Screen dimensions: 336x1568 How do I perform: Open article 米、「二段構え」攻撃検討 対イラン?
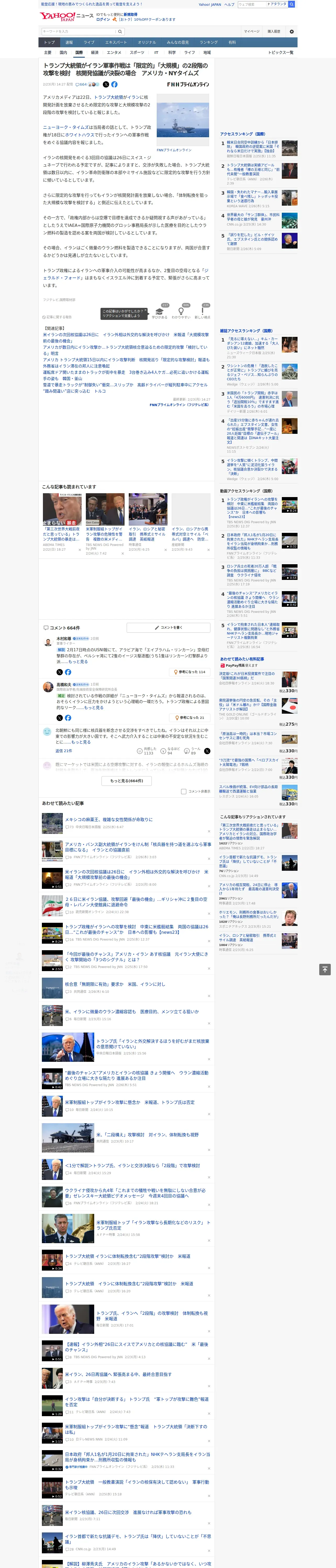click(148, 1135)
